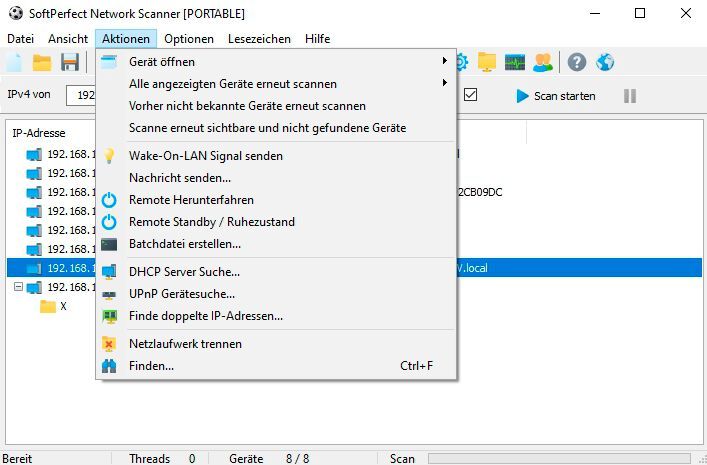Open the Datei menu
This screenshot has height=465, width=707.
[x=20, y=39]
